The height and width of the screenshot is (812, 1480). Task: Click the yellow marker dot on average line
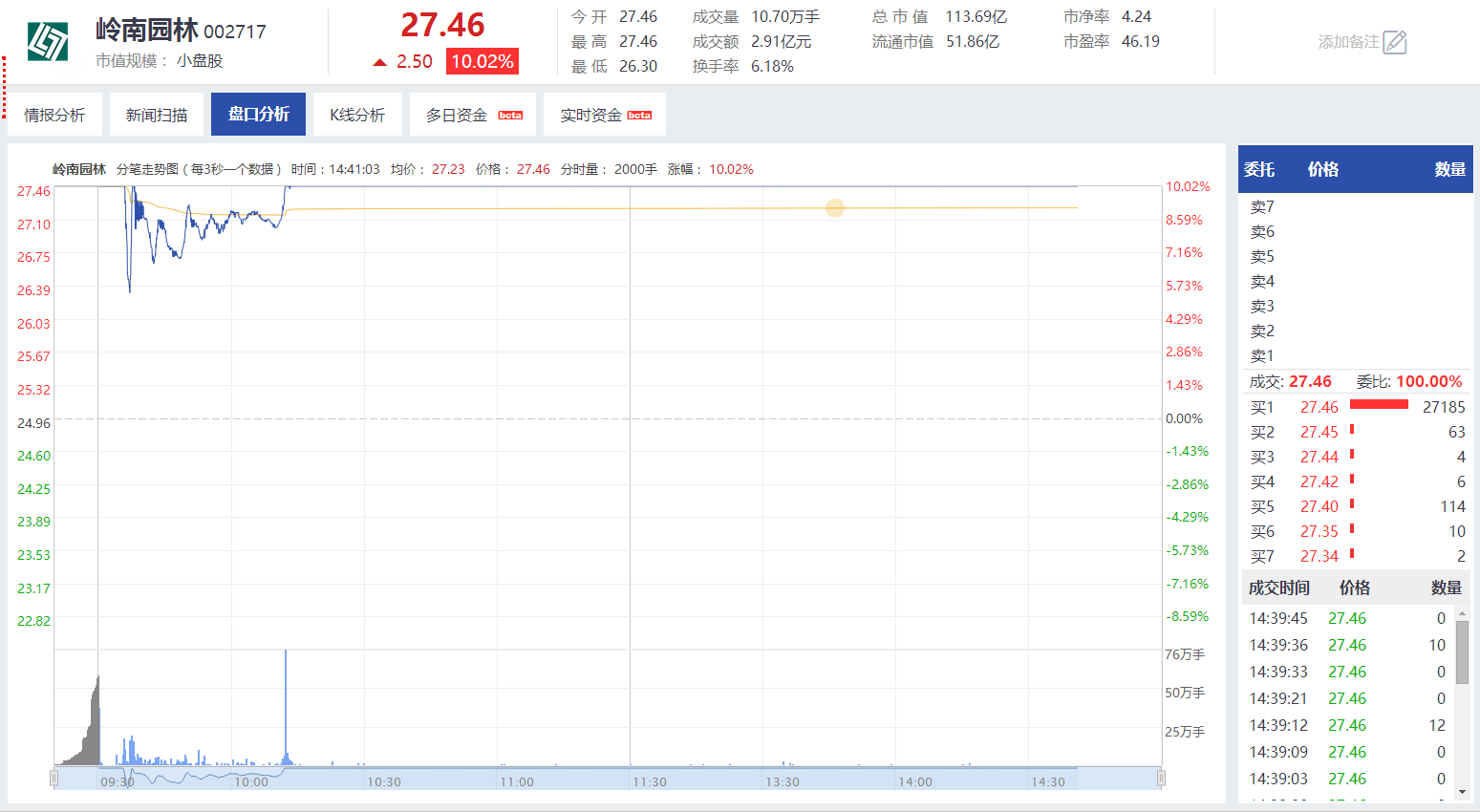835,208
